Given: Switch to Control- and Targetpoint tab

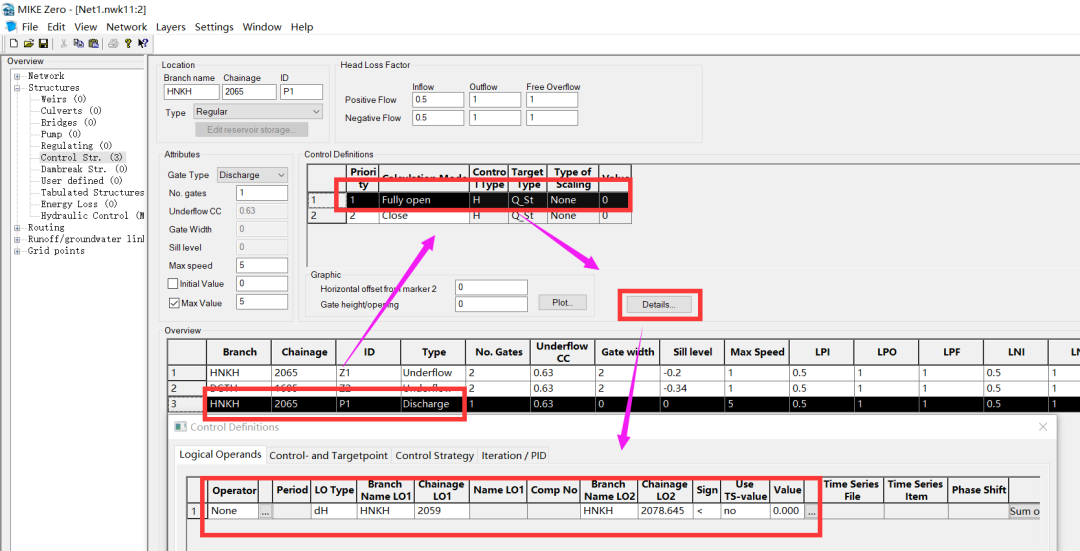Looking at the screenshot, I should [x=329, y=455].
